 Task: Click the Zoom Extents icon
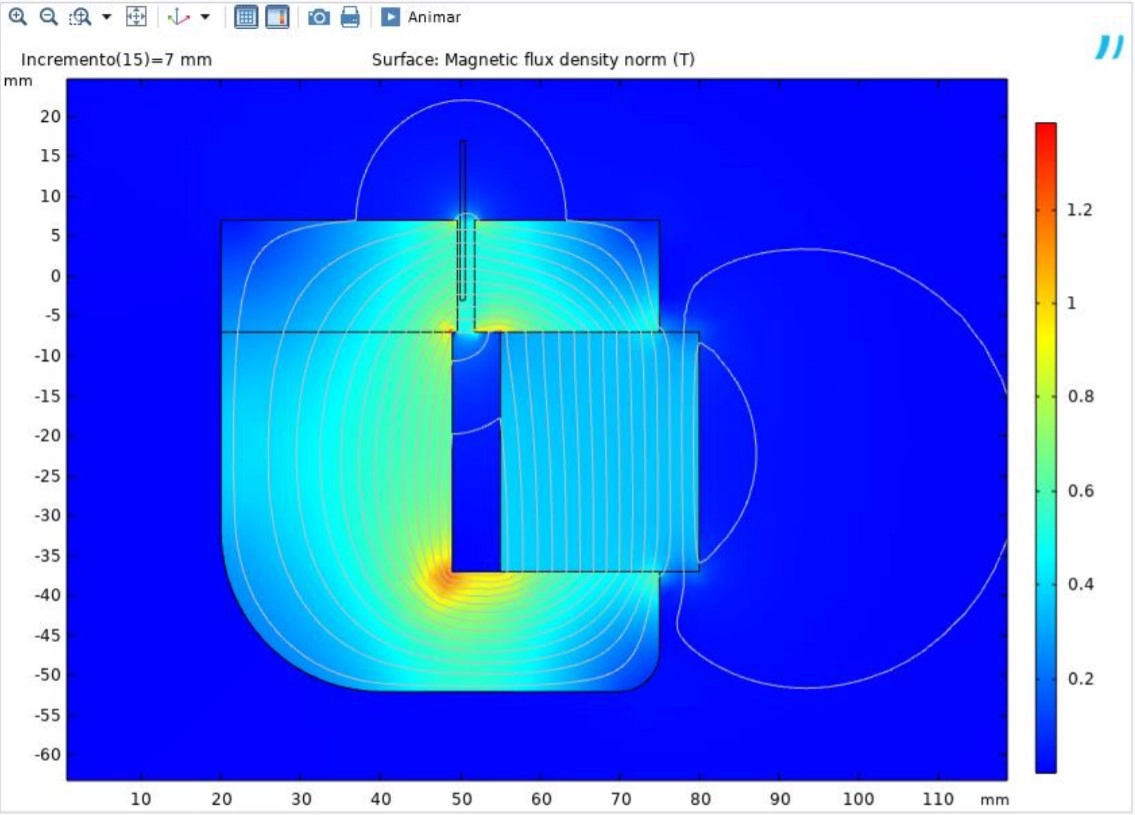(x=137, y=17)
